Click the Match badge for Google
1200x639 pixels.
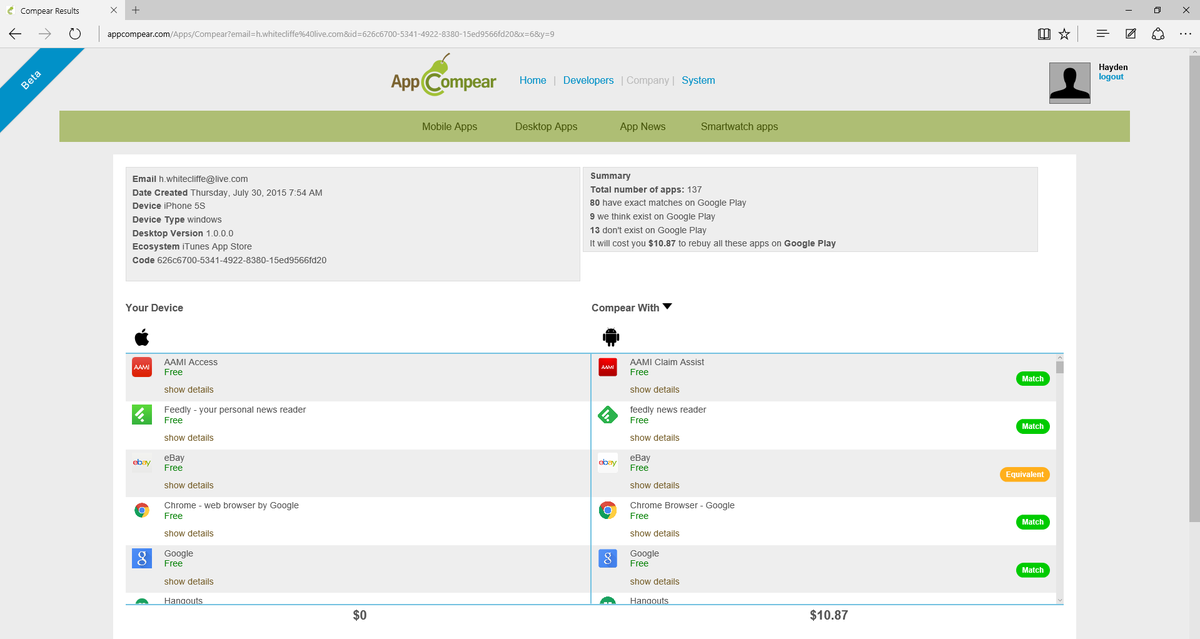[1033, 570]
